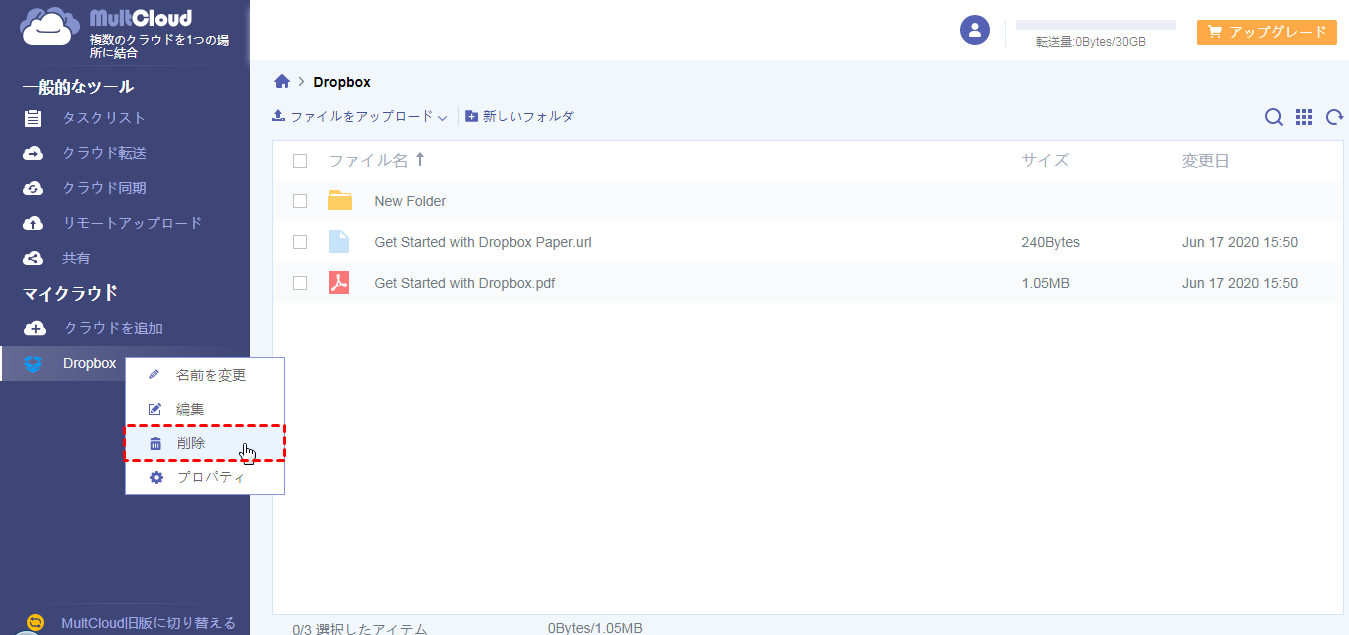Refresh the file list icon
This screenshot has width=1349, height=635.
point(1334,117)
